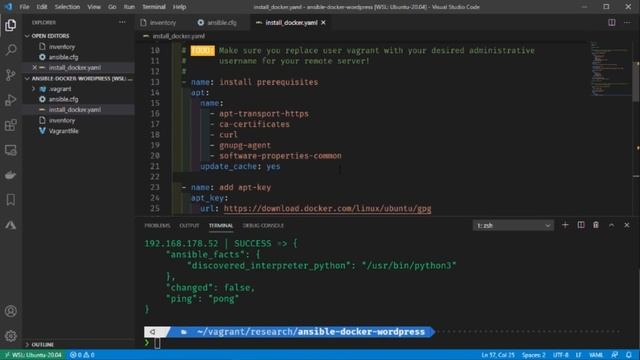Open the Run menu
The height and width of the screenshot is (360, 640).
129,7
